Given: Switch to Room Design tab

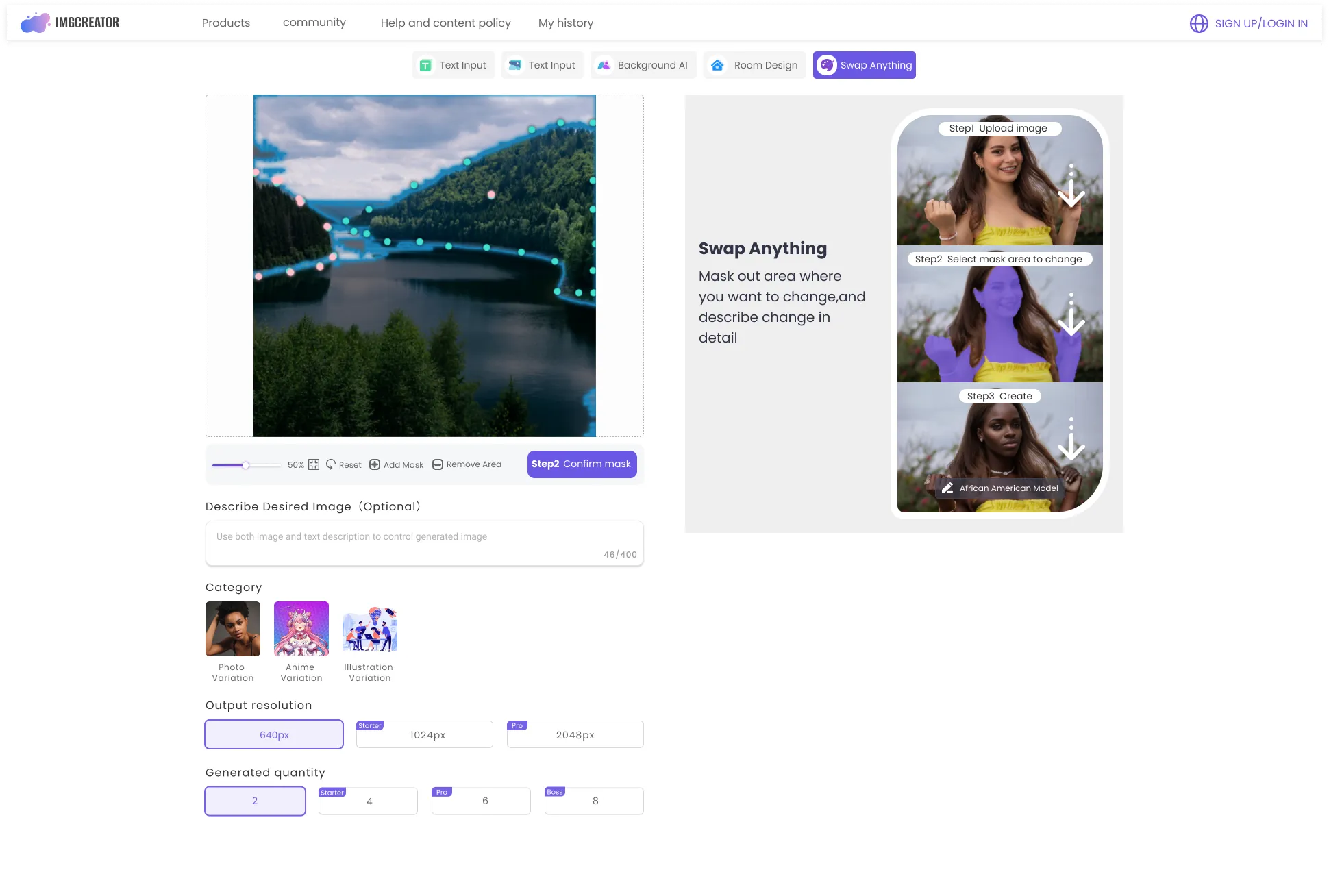Looking at the screenshot, I should [x=754, y=65].
